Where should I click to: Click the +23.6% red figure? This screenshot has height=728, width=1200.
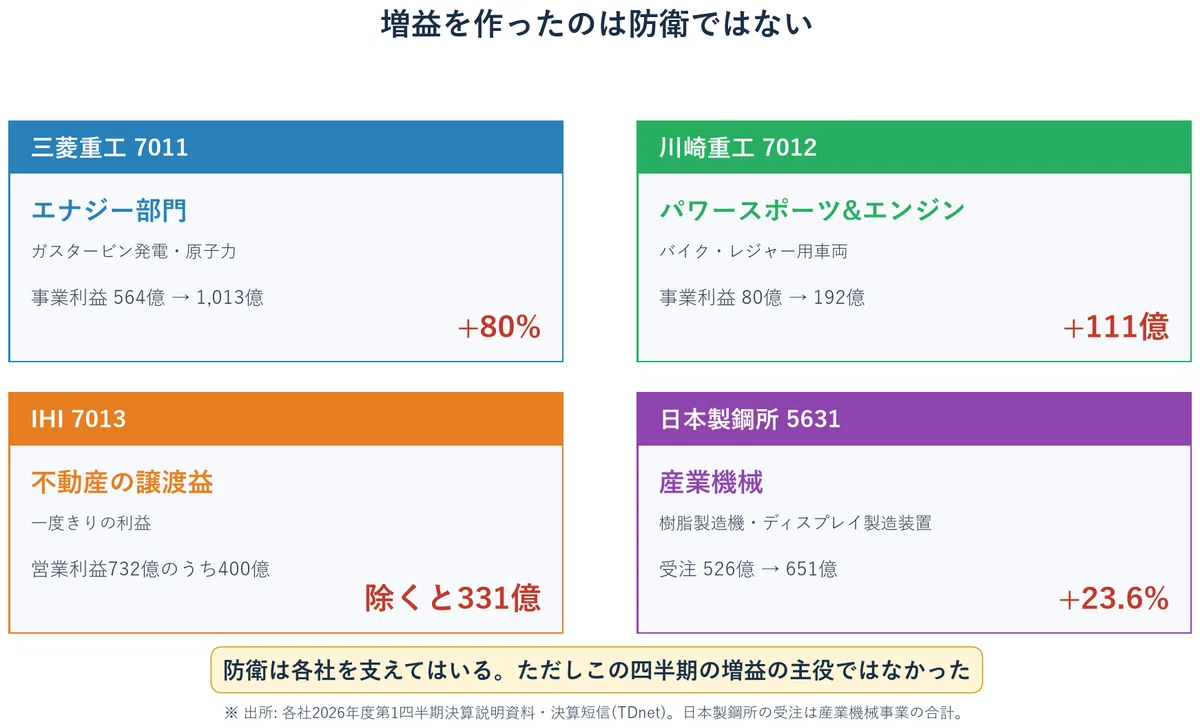click(x=1113, y=598)
